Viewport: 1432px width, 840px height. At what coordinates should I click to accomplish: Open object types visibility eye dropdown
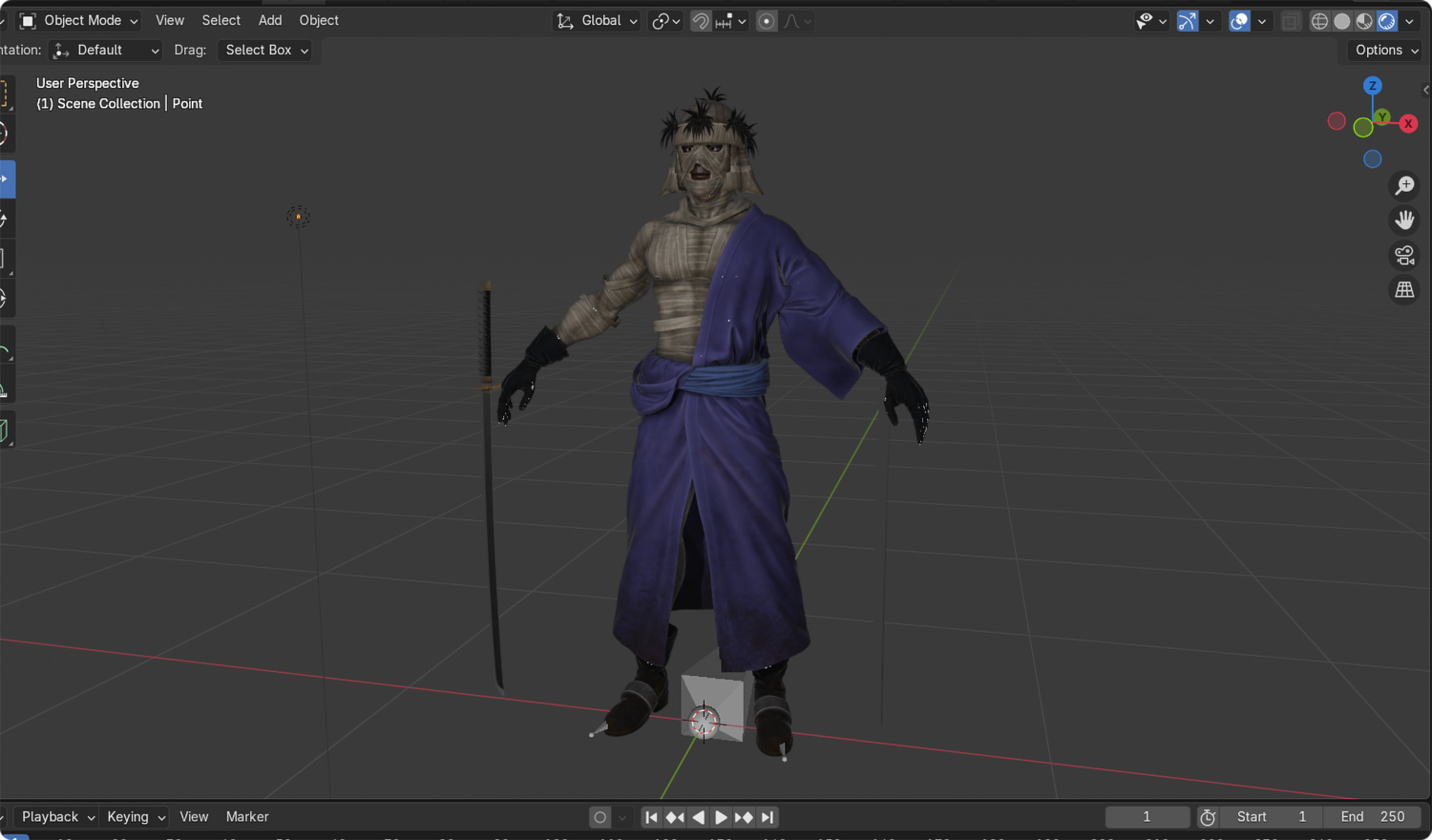click(1151, 21)
